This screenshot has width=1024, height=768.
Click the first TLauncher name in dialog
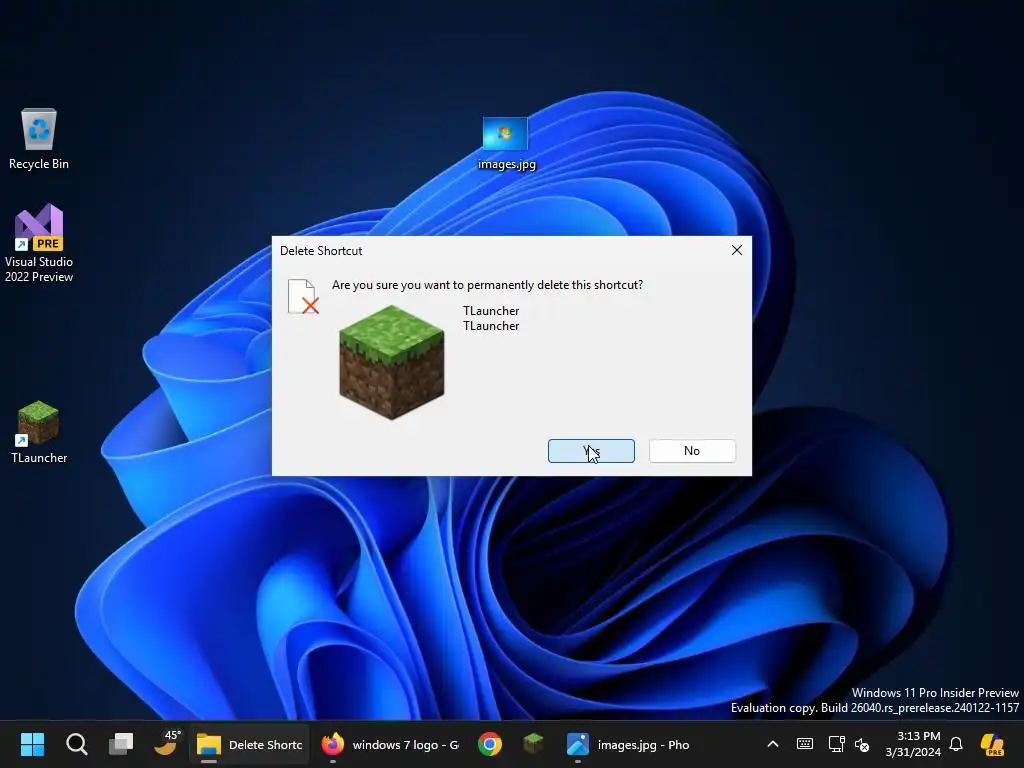pyautogui.click(x=491, y=311)
